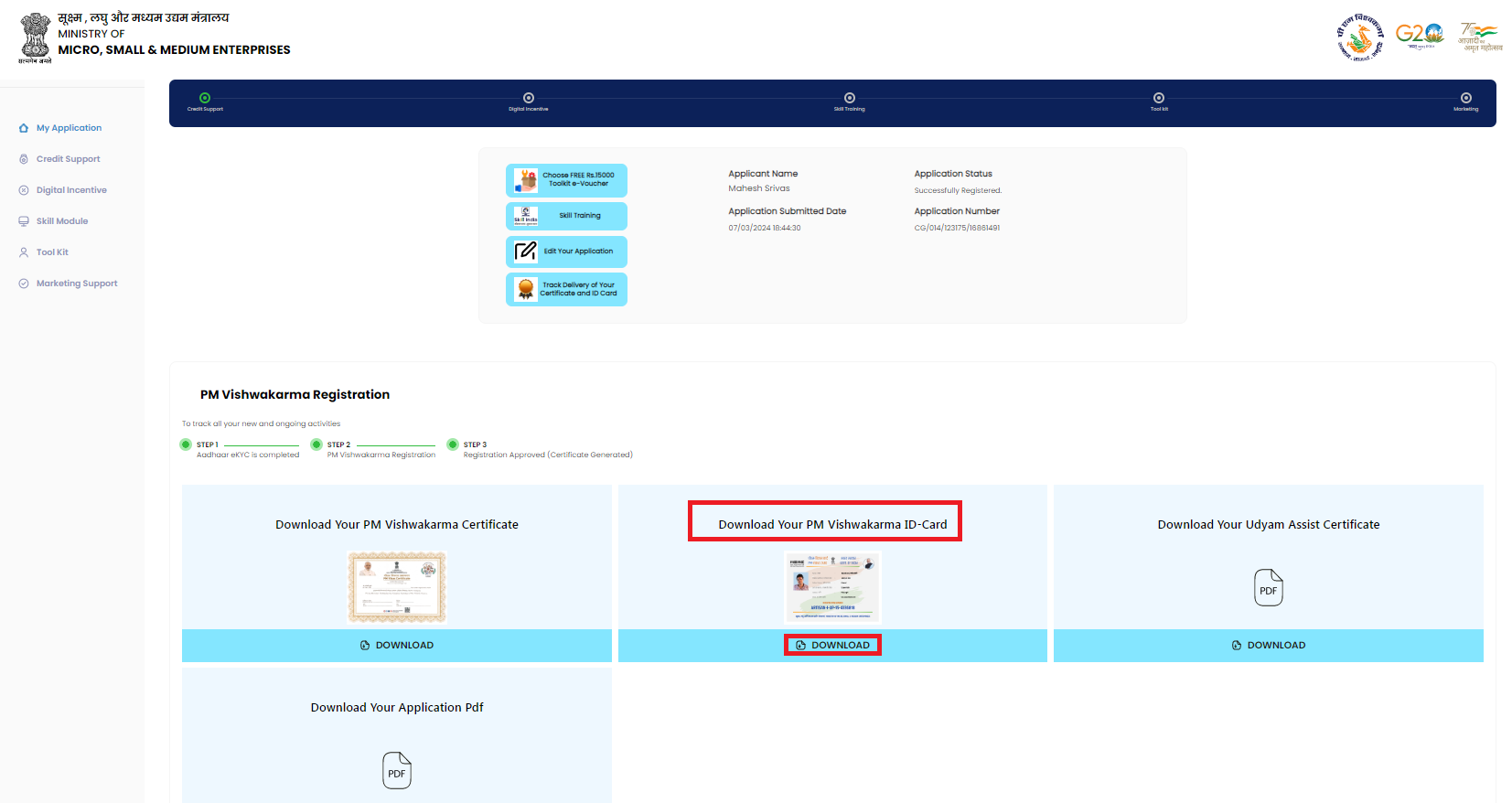1512x803 pixels.
Task: Click the STEP 1 green status dot
Action: [186, 444]
